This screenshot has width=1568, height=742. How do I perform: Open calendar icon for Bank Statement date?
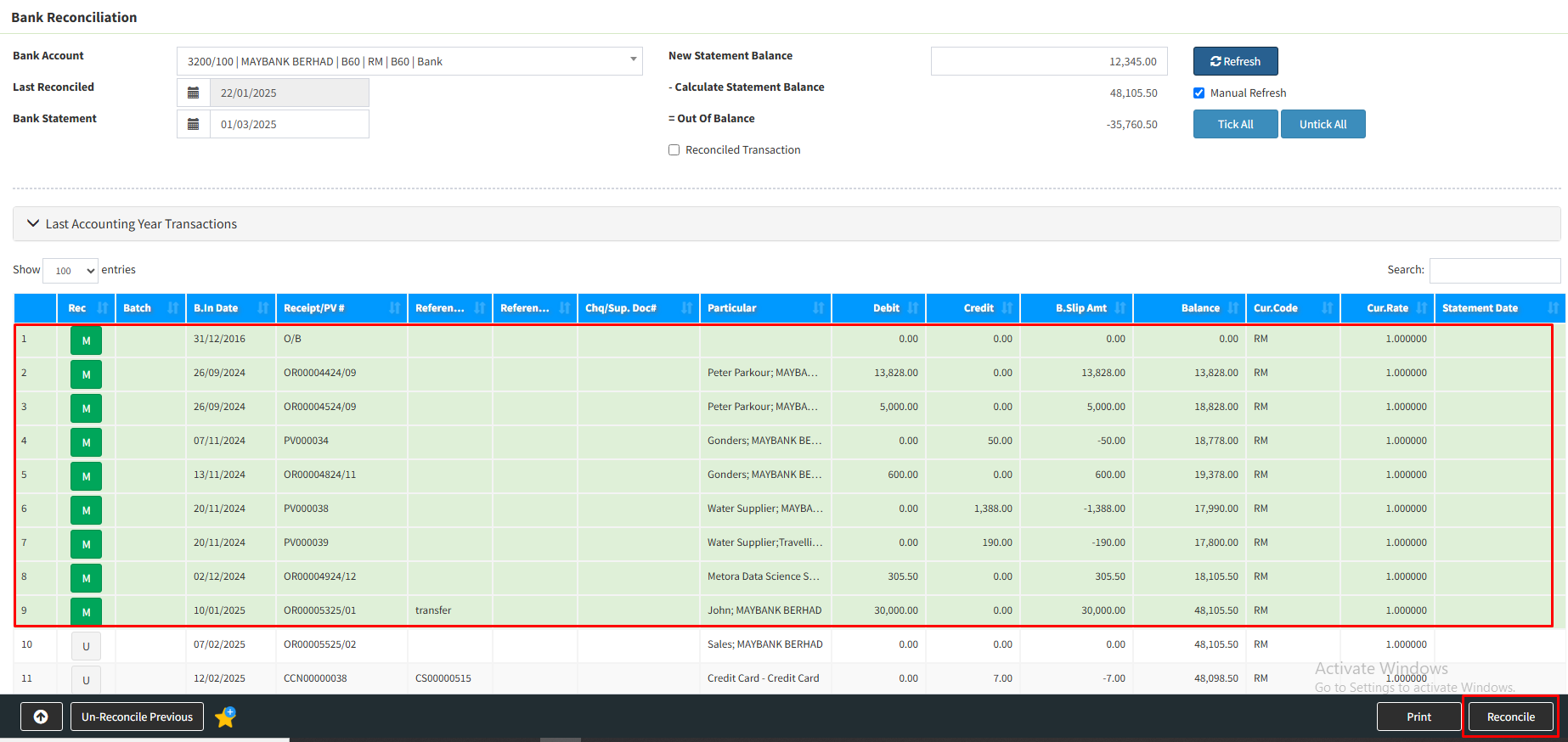point(194,124)
